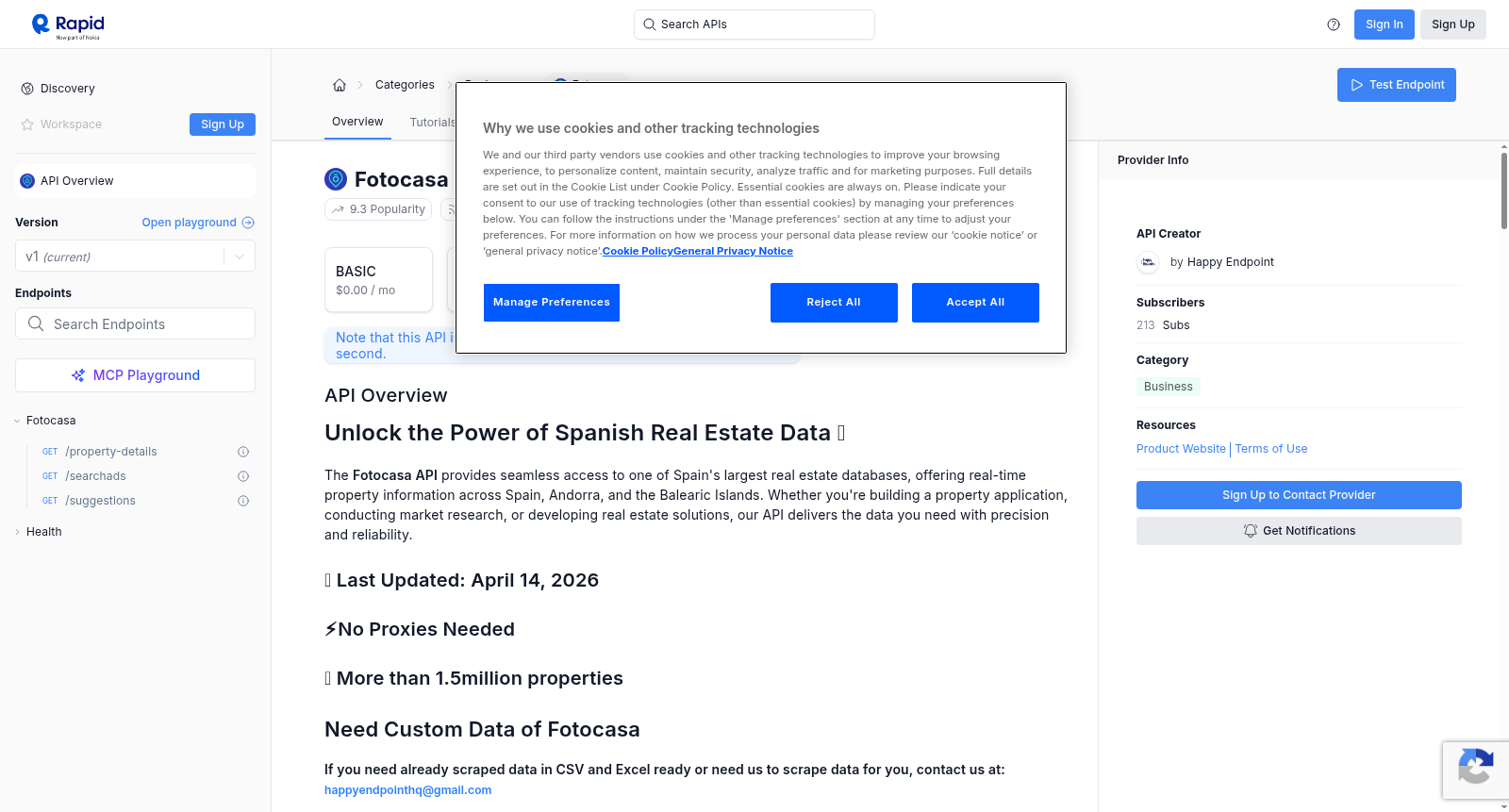The width and height of the screenshot is (1509, 812).
Task: Focus the Search Endpoints input field
Action: point(135,323)
